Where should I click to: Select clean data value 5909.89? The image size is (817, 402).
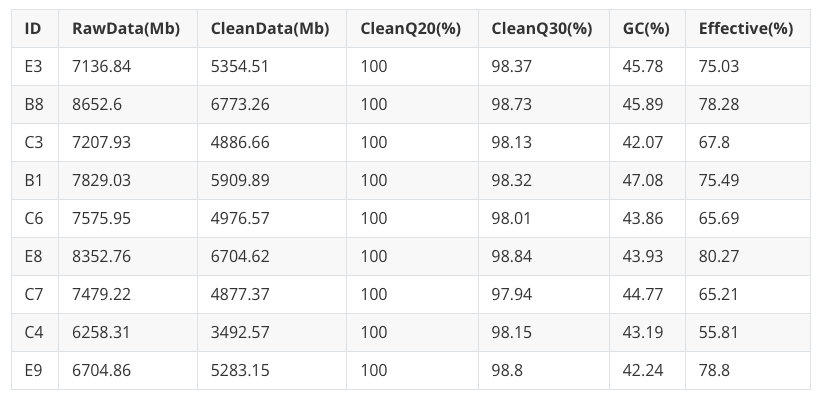point(241,180)
